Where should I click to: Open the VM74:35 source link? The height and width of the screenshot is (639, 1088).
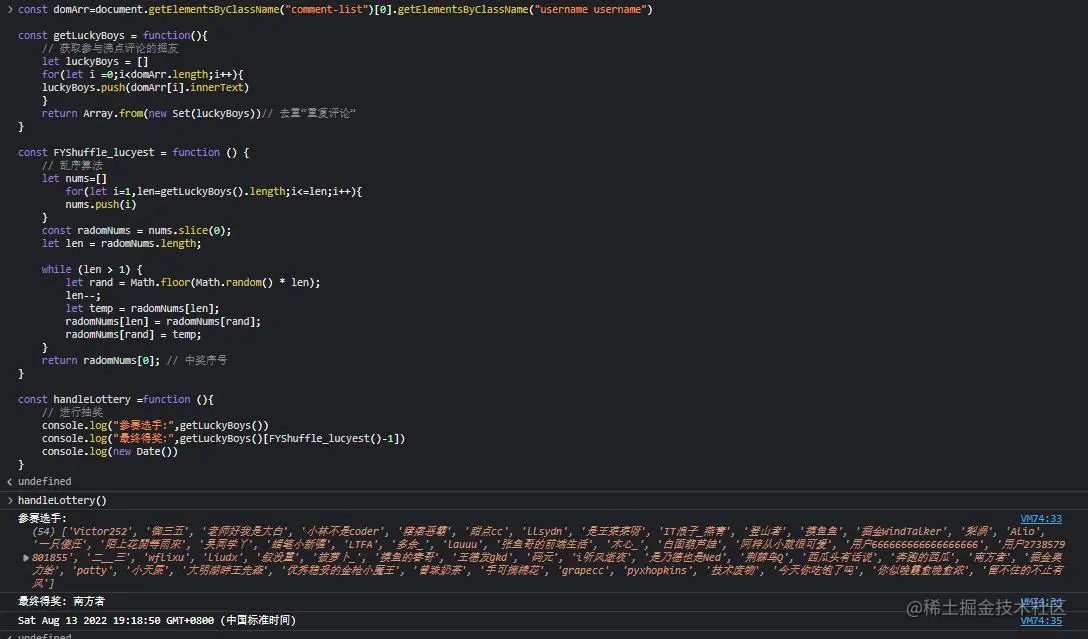[x=1041, y=620]
